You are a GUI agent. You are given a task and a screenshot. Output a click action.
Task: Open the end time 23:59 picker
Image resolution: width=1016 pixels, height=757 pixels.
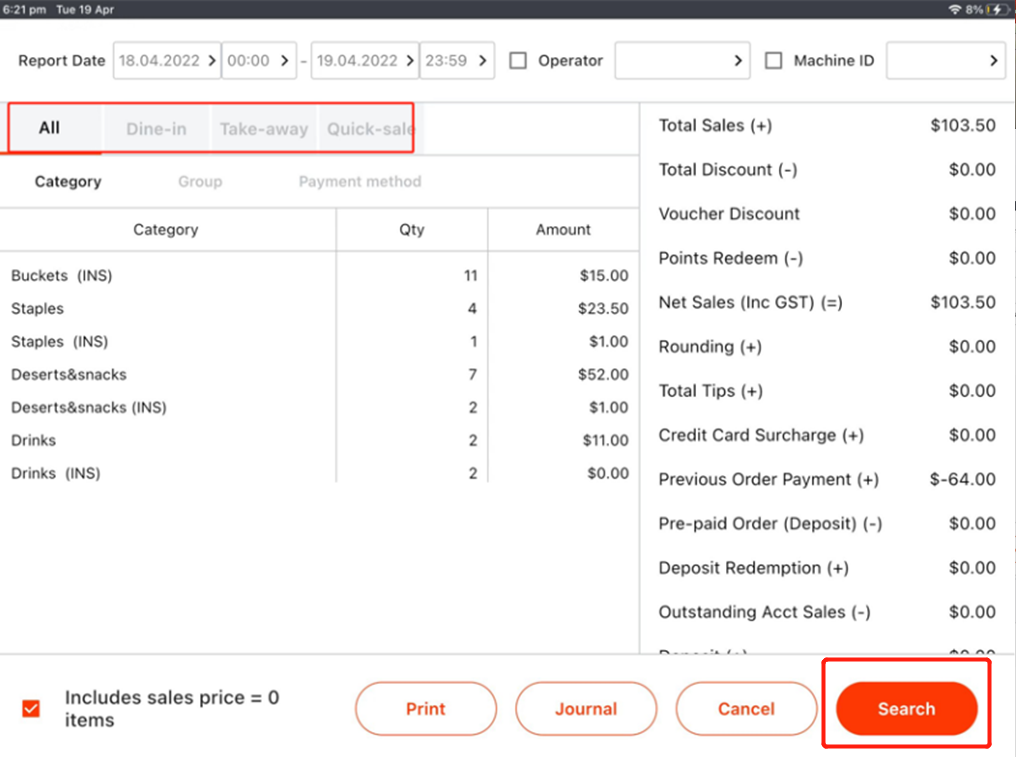457,61
